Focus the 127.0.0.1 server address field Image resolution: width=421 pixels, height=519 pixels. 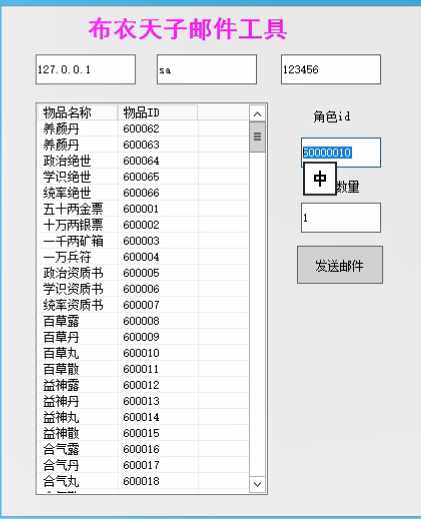(86, 69)
